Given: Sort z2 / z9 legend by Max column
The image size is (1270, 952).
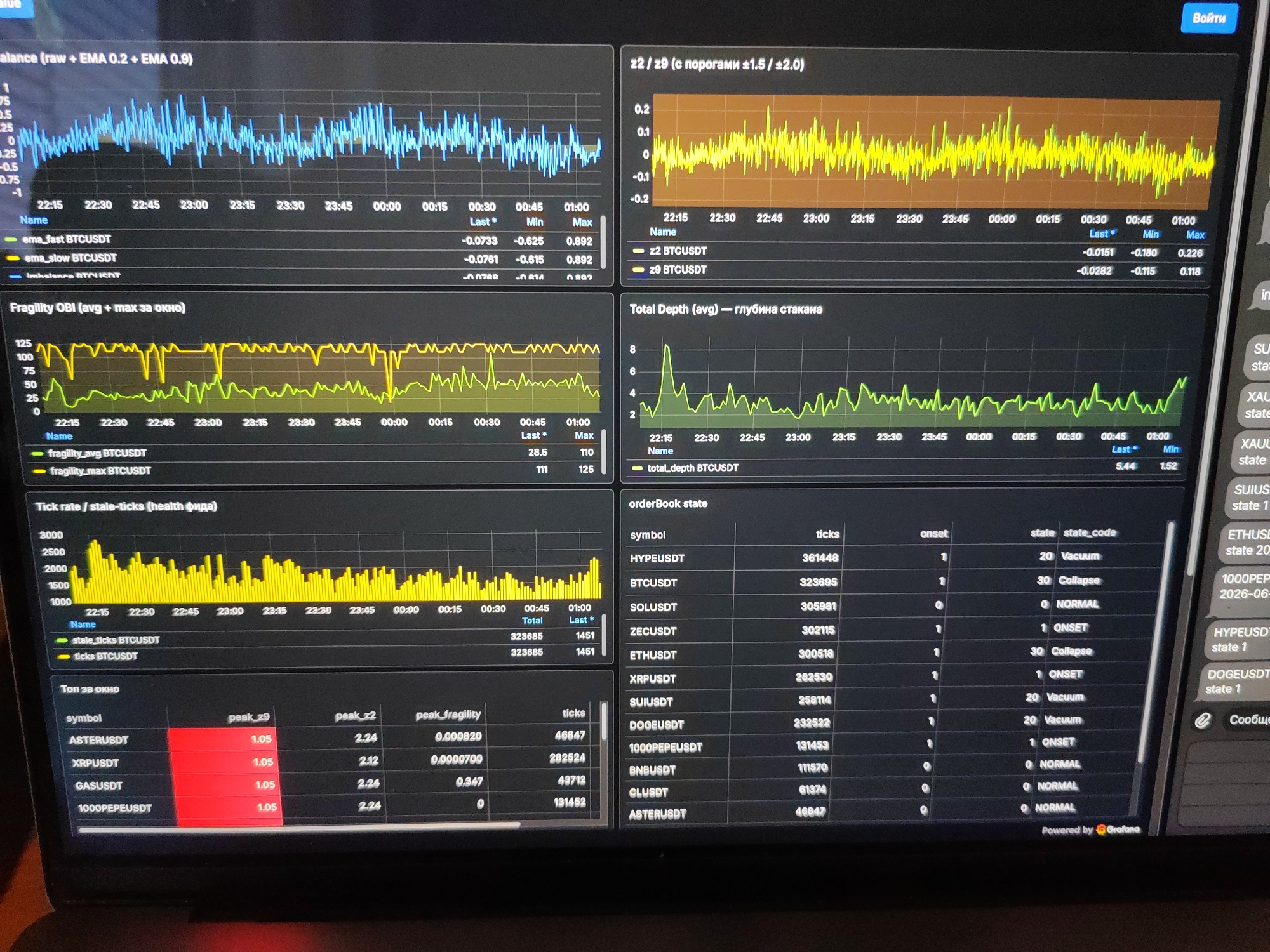Looking at the screenshot, I should [1195, 235].
